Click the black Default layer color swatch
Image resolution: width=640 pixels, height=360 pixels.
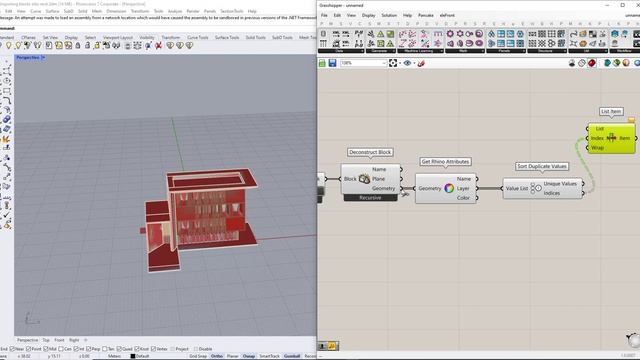point(133,356)
